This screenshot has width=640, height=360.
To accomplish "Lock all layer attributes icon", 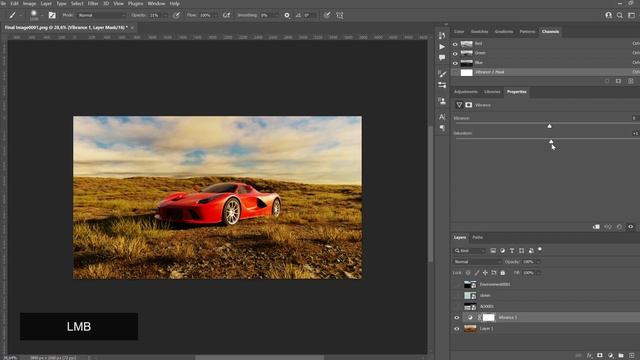I will pyautogui.click(x=502, y=273).
